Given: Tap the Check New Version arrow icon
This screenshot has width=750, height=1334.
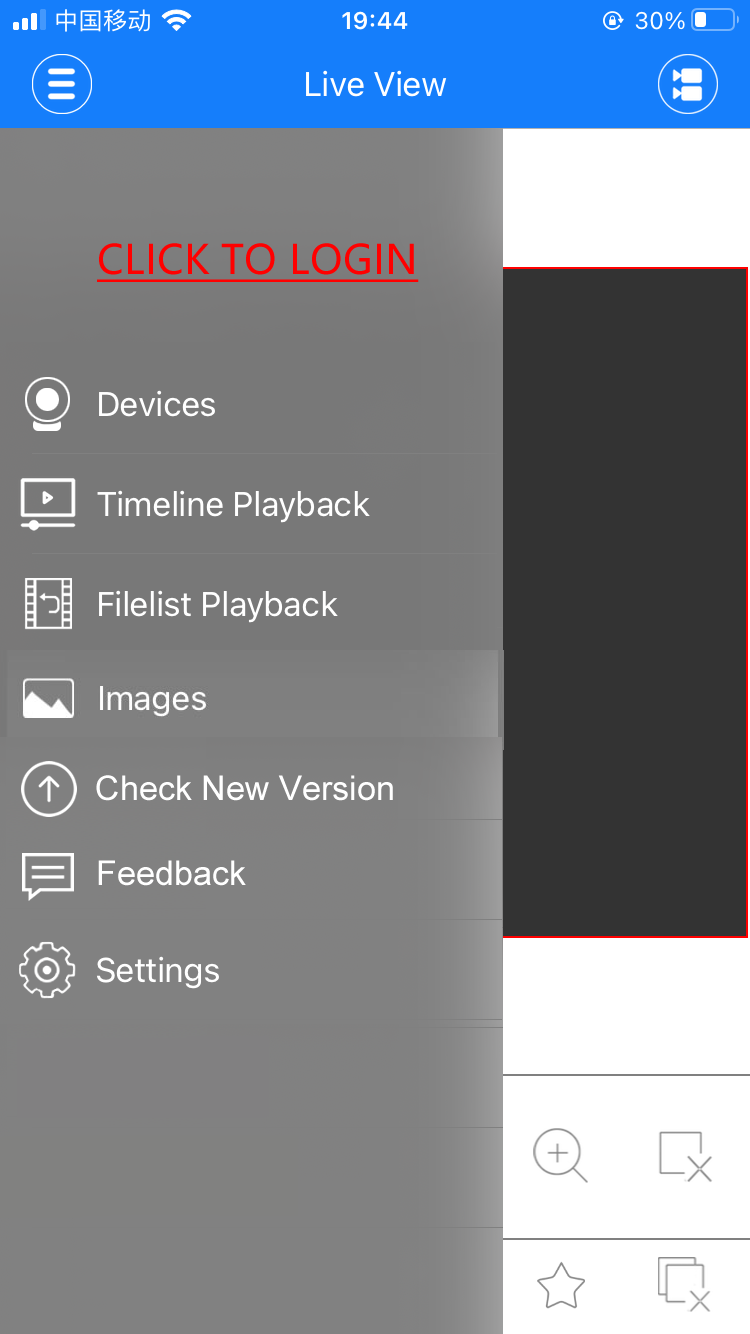Looking at the screenshot, I should tap(48, 788).
